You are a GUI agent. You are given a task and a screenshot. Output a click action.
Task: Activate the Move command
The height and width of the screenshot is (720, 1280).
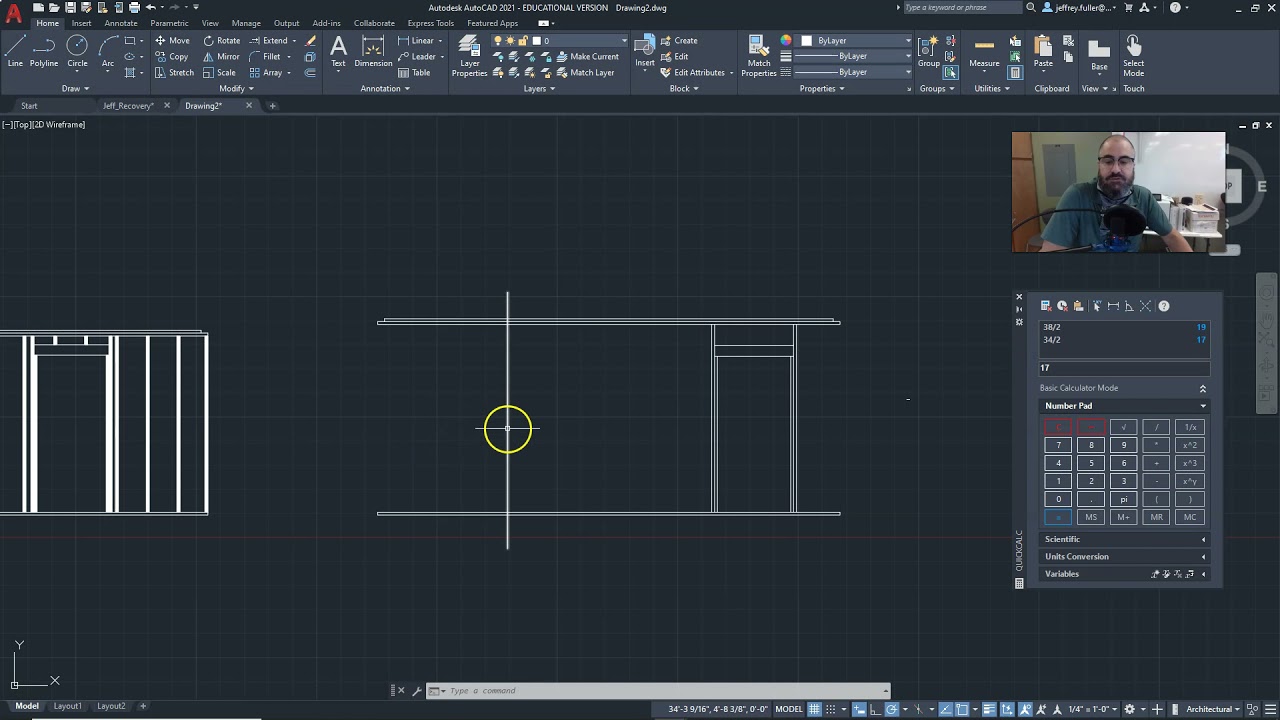pos(172,41)
